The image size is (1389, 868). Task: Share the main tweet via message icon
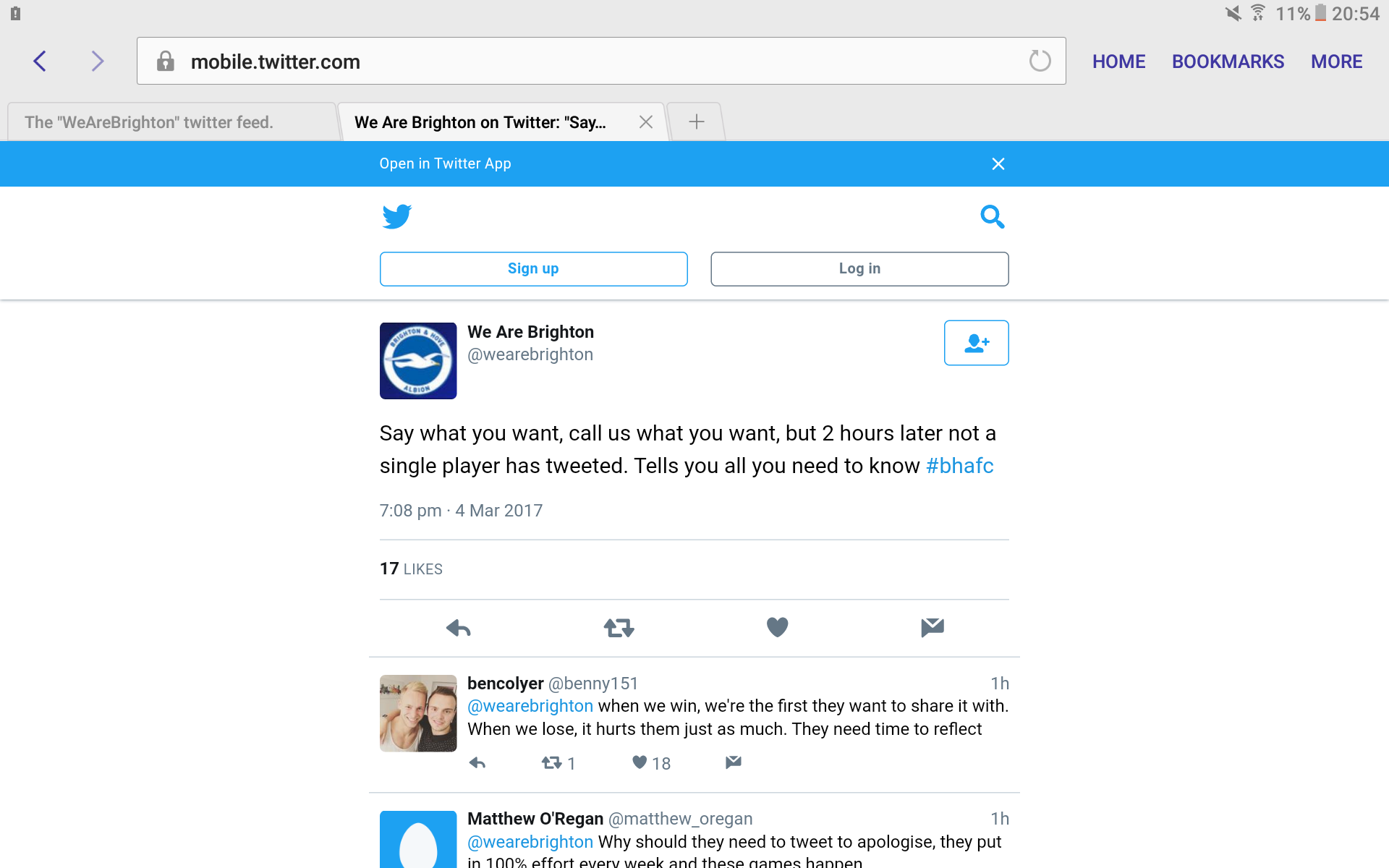[933, 627]
